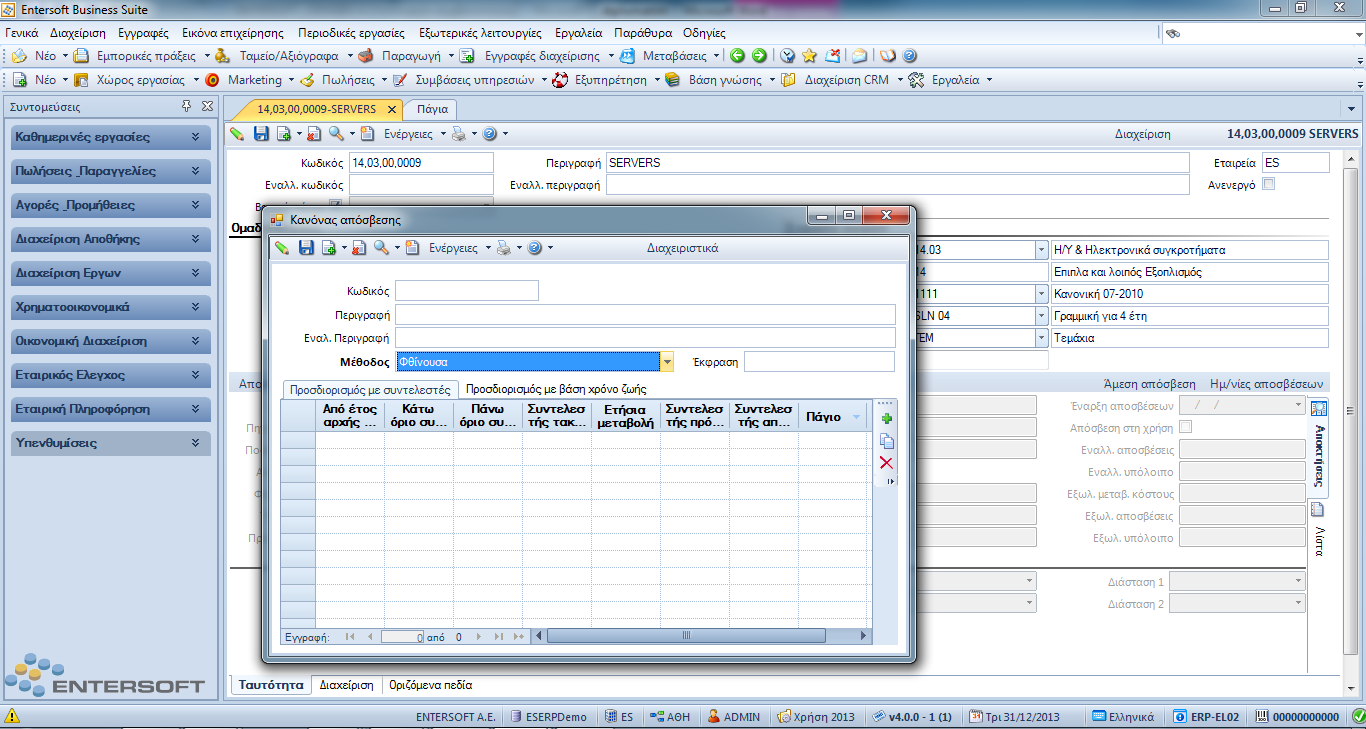Screen dimensions: 1366x729
Task: Open Ενέργειες dropdown in Κανόνας απόσβεσης dialog
Action: 459,248
